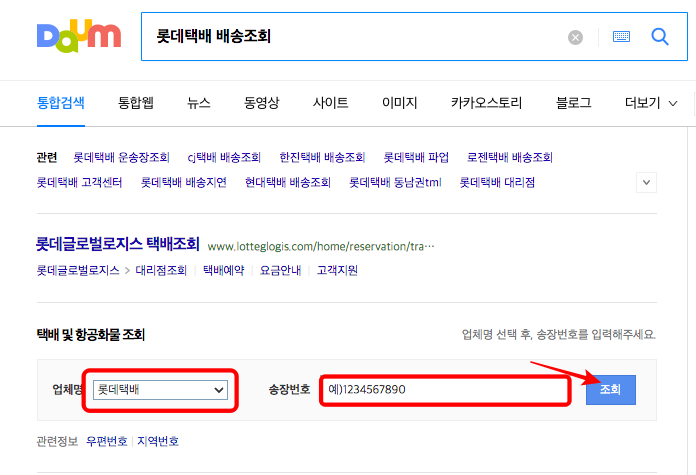Open related search 롯데택배 고객센터
Viewport: 696px width, 475px height.
(79, 182)
